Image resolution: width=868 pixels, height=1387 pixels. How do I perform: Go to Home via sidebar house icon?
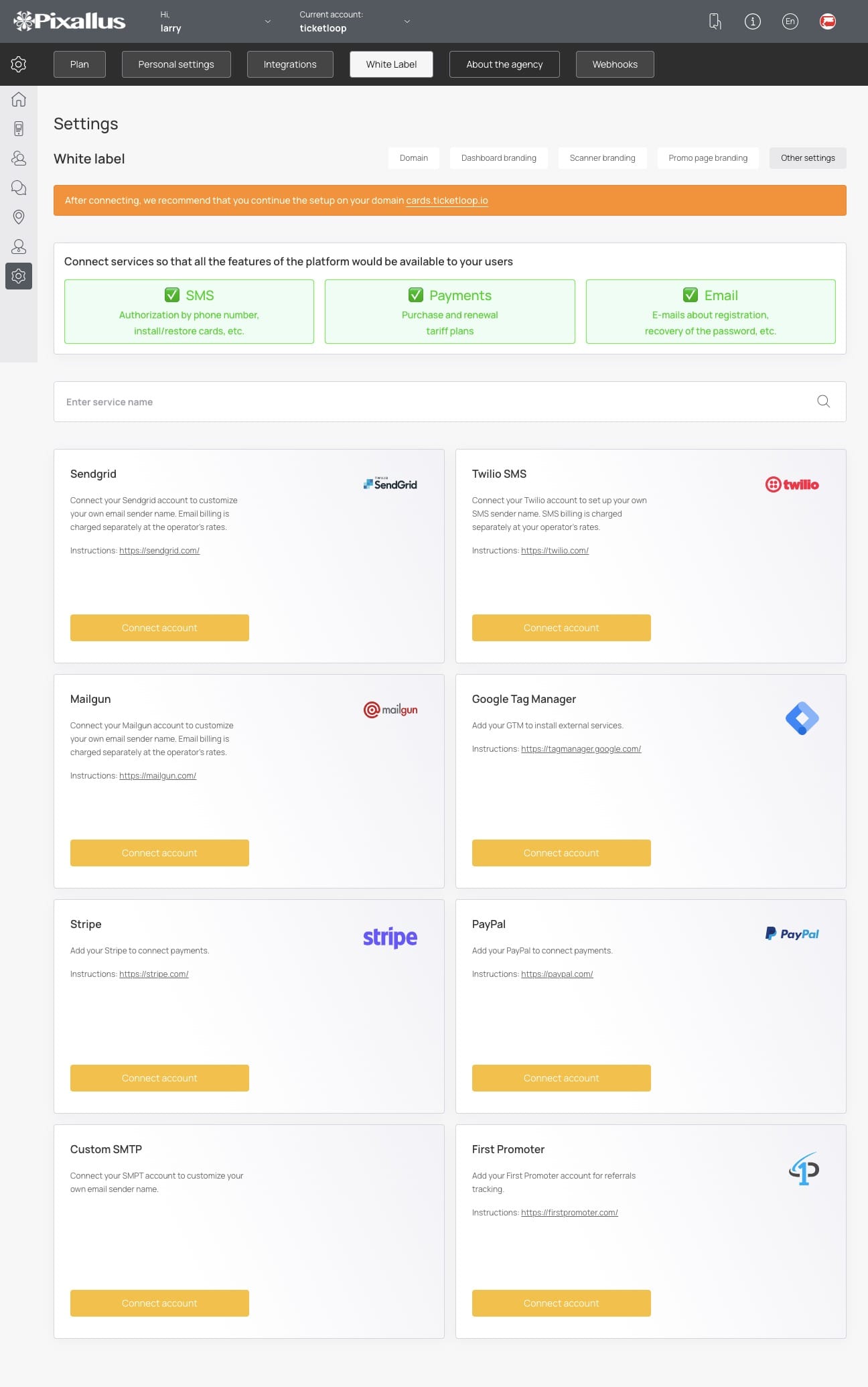19,99
